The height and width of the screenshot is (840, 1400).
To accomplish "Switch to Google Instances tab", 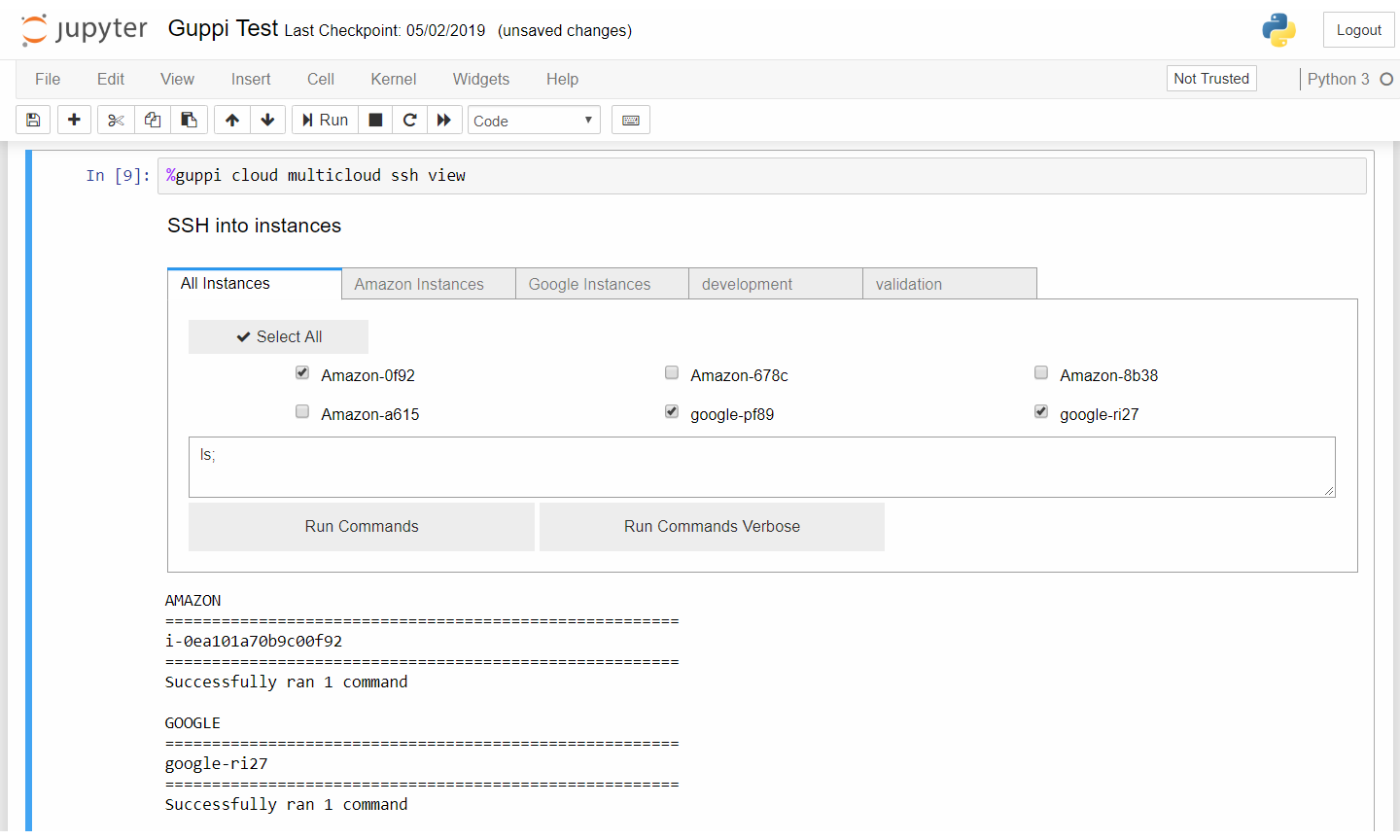I will pos(602,284).
